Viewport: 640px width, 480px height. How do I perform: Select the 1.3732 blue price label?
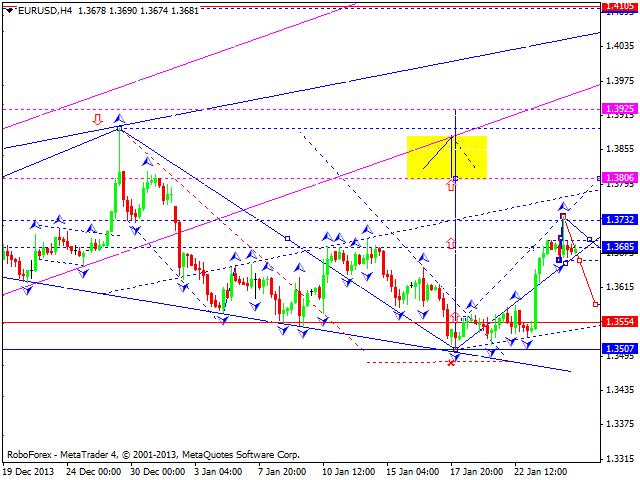coord(616,220)
